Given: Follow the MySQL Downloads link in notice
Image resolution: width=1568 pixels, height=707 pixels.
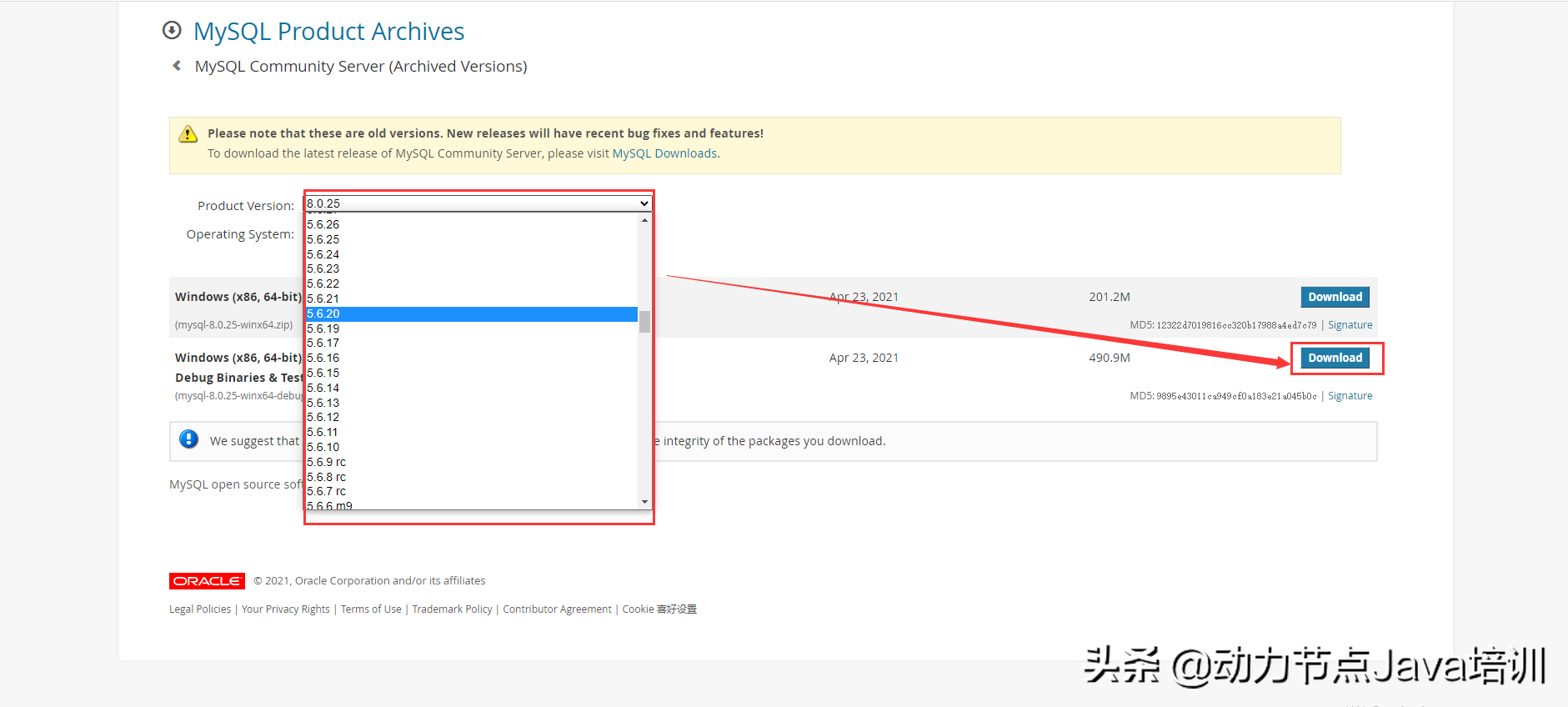Looking at the screenshot, I should click(664, 153).
